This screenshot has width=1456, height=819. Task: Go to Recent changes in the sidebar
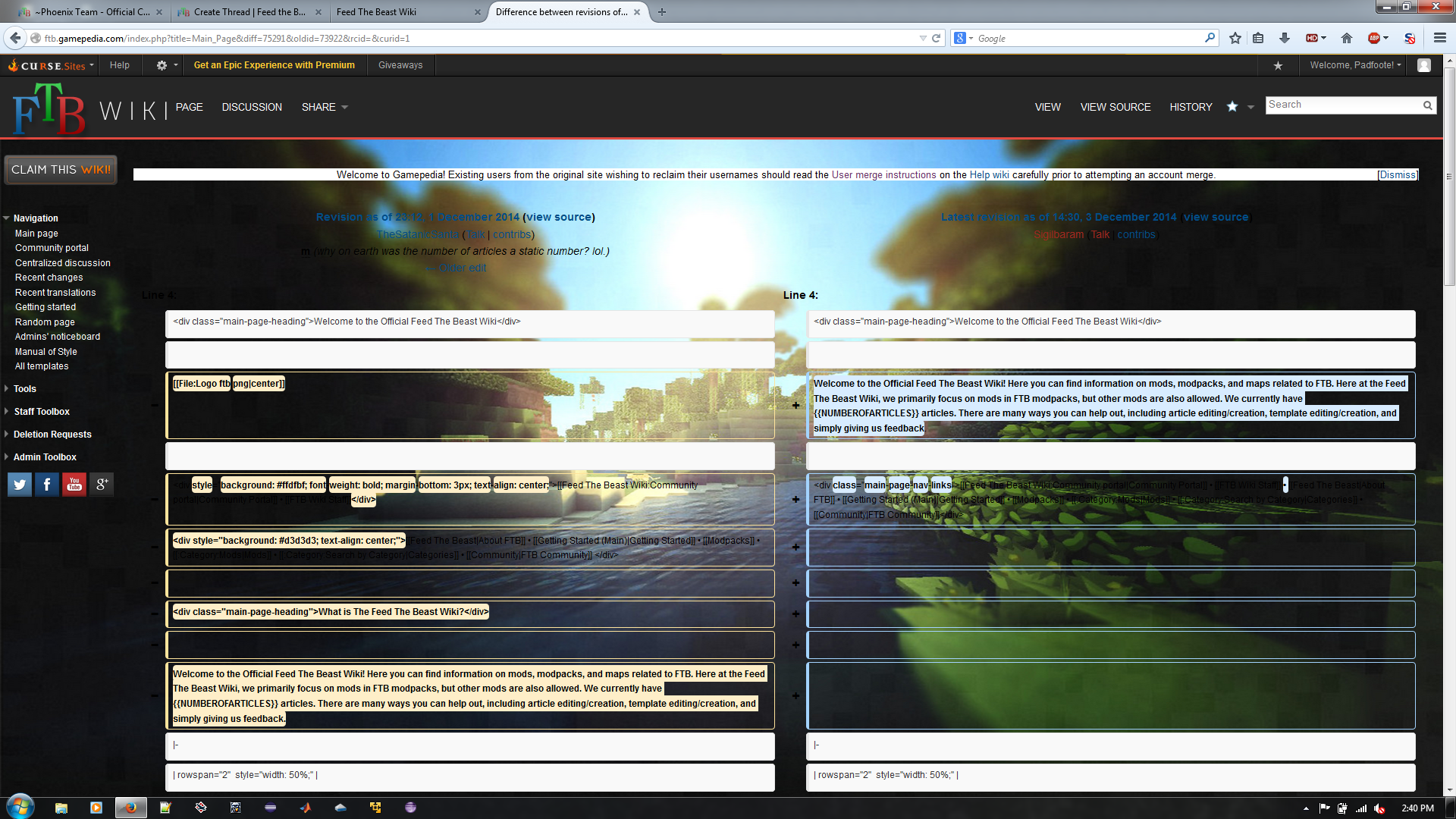click(49, 278)
